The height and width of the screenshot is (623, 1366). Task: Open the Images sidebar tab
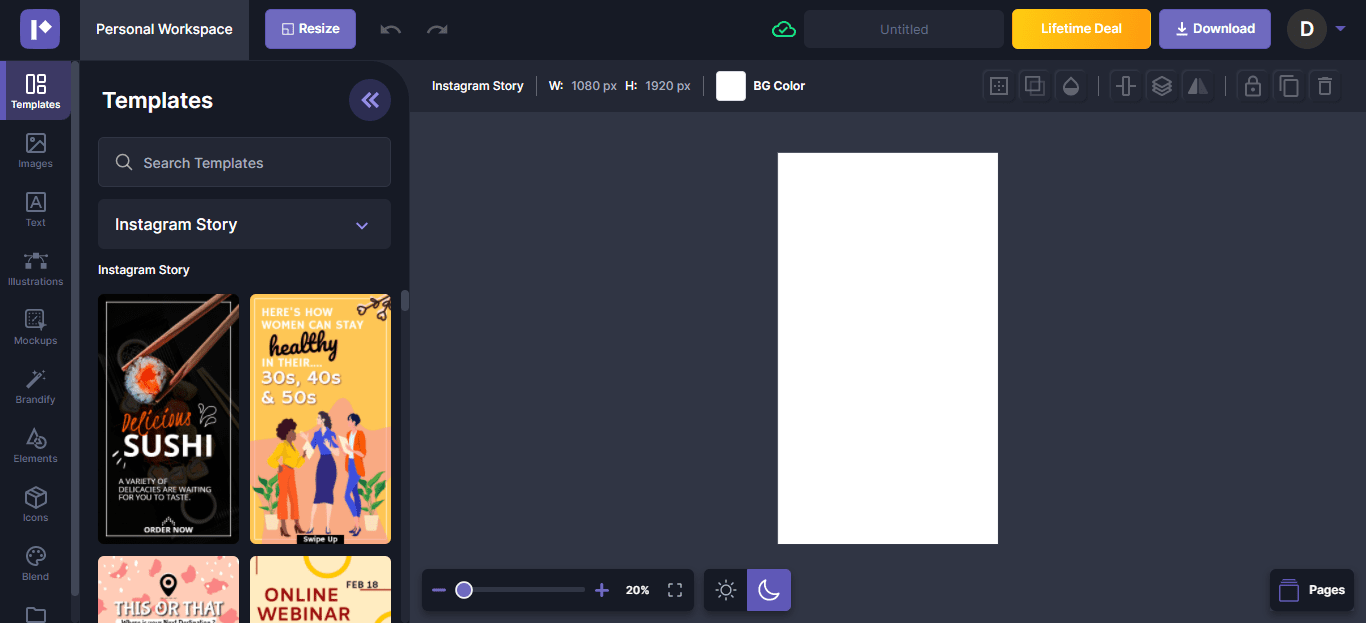pyautogui.click(x=36, y=150)
